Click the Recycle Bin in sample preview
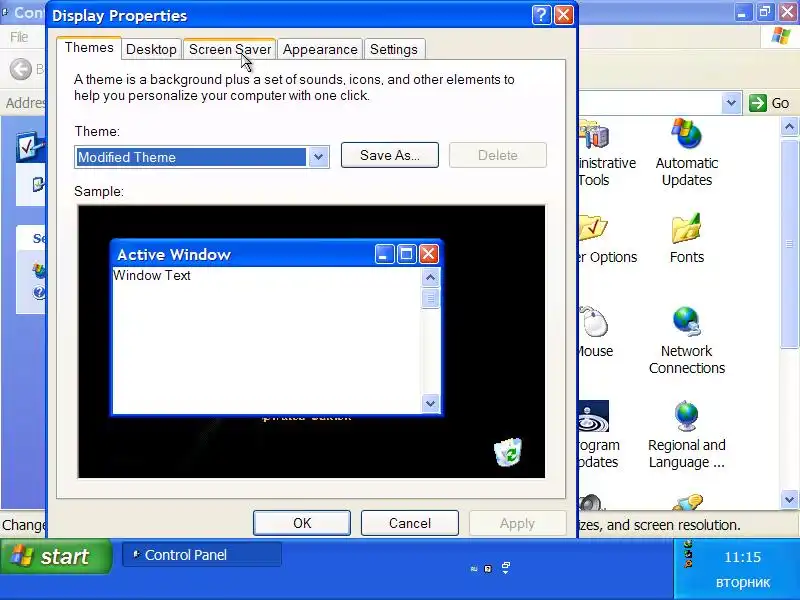800x600 pixels. pyautogui.click(x=508, y=452)
